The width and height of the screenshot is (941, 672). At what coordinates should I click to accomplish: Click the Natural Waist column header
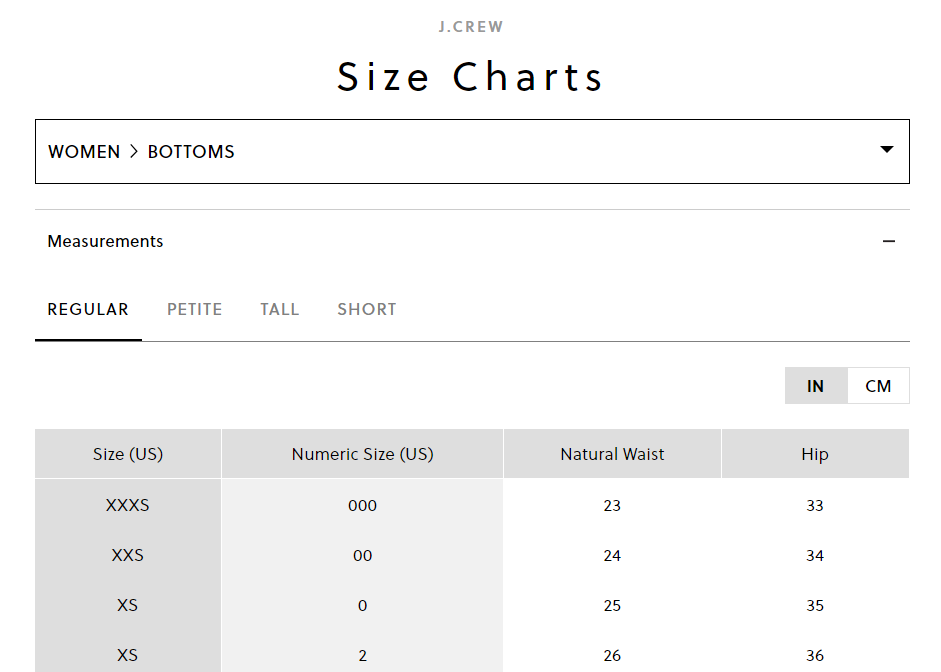coord(612,454)
